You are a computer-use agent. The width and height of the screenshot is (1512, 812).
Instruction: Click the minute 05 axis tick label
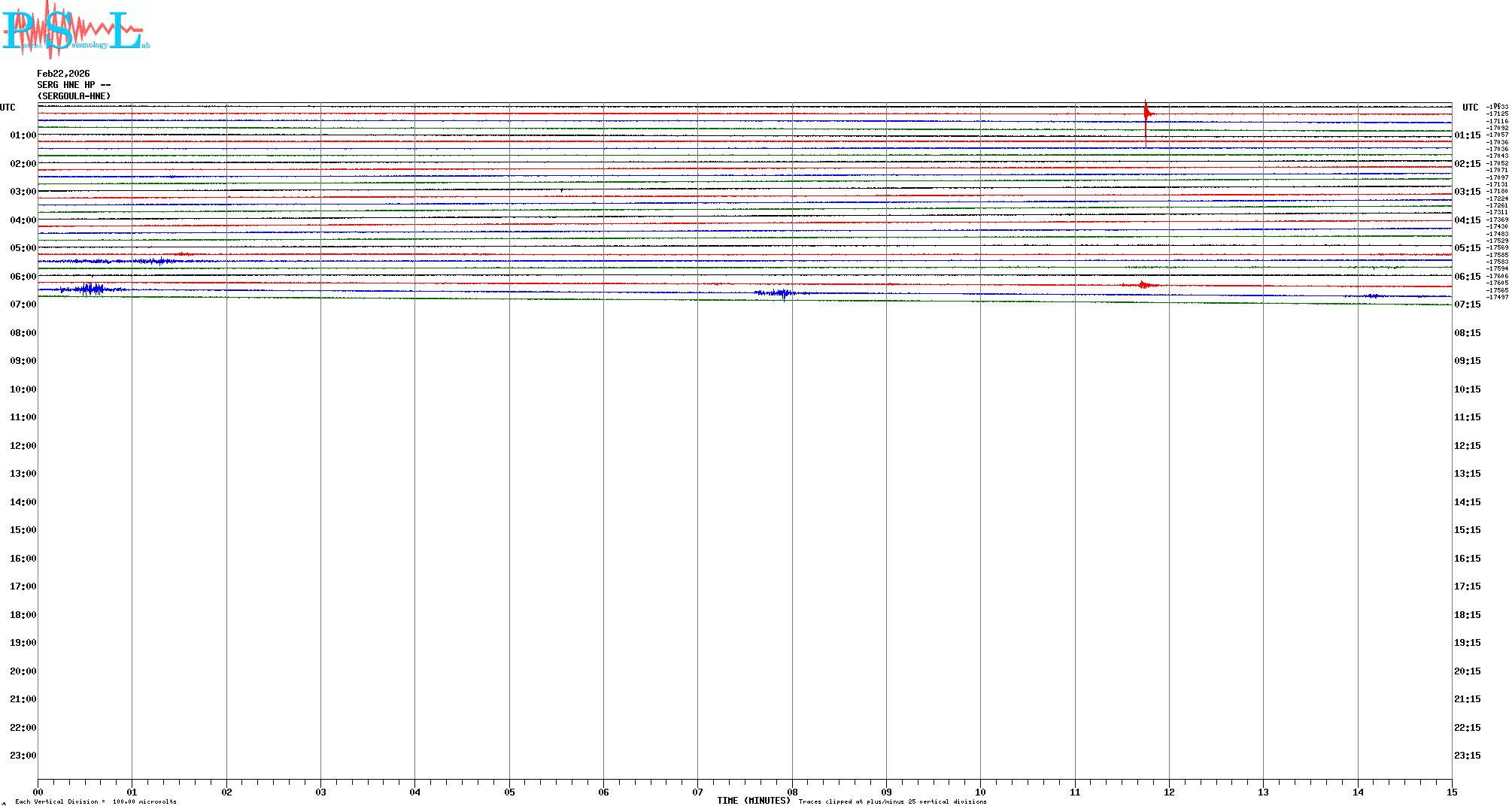click(x=509, y=792)
